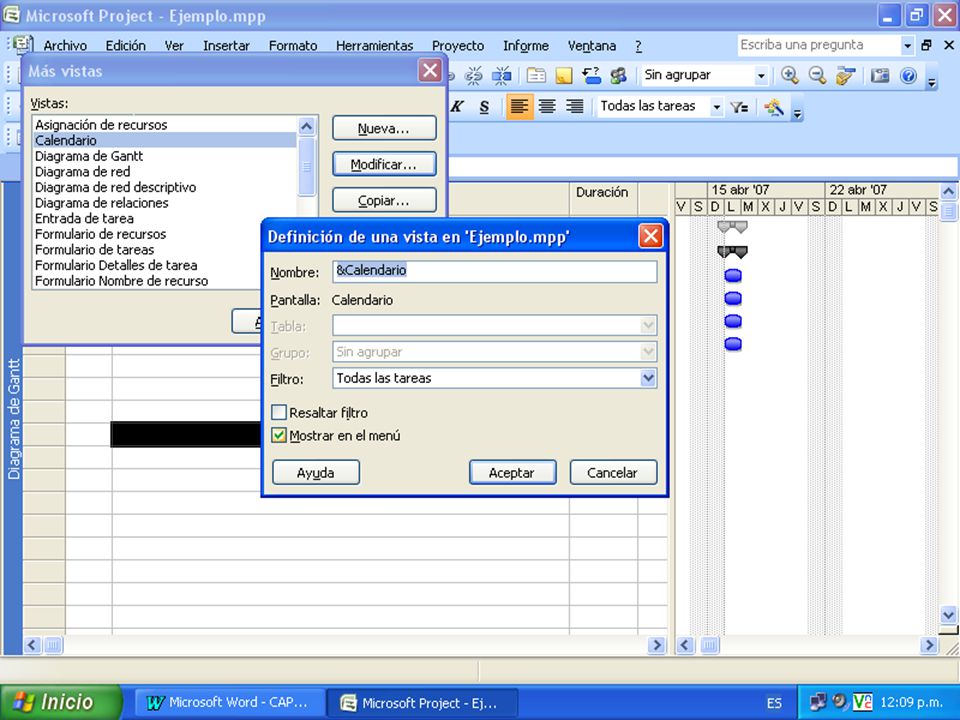Toggle underline S formatting
Screen dimensions: 960x720
[x=484, y=107]
